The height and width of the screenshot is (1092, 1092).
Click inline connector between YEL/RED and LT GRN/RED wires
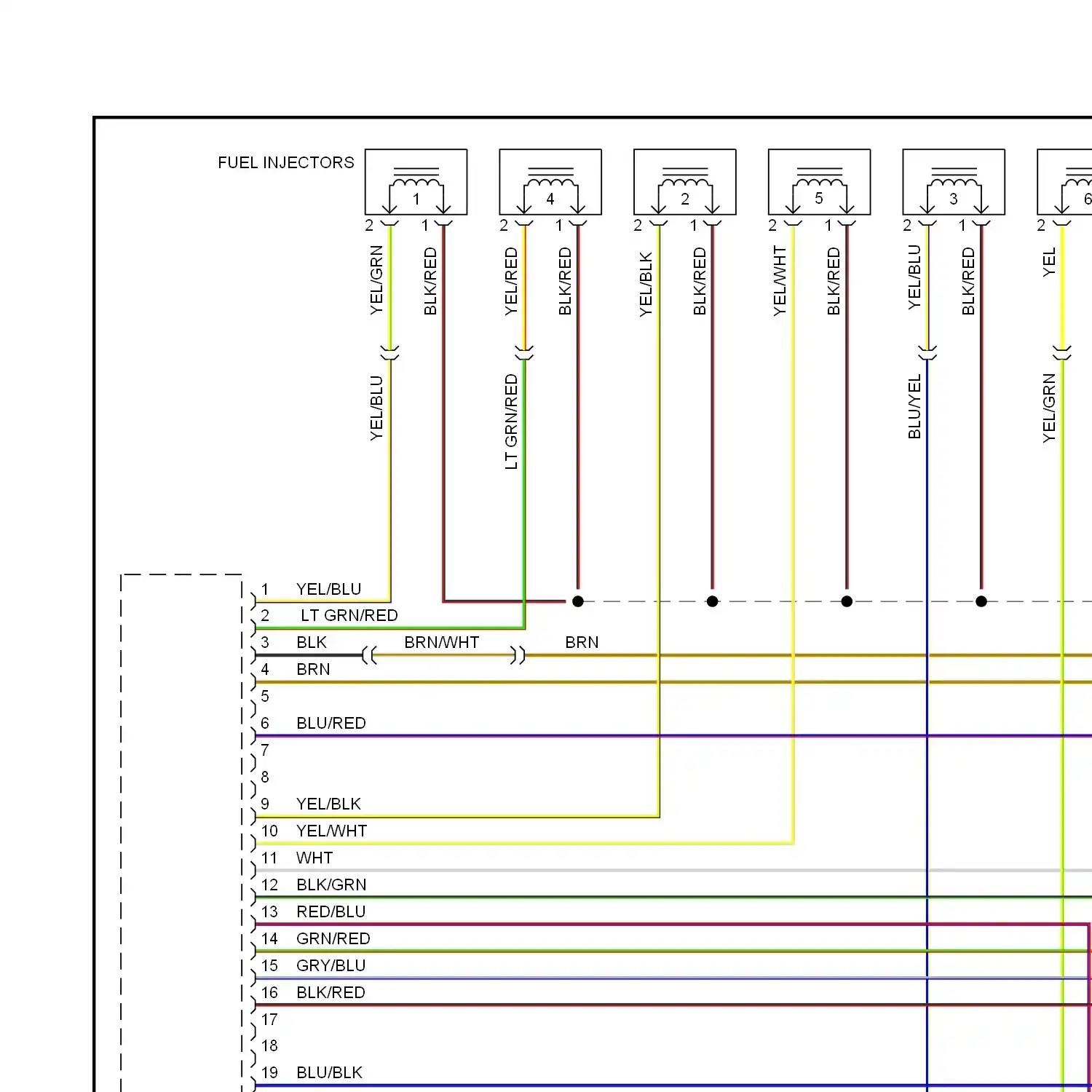coord(524,354)
